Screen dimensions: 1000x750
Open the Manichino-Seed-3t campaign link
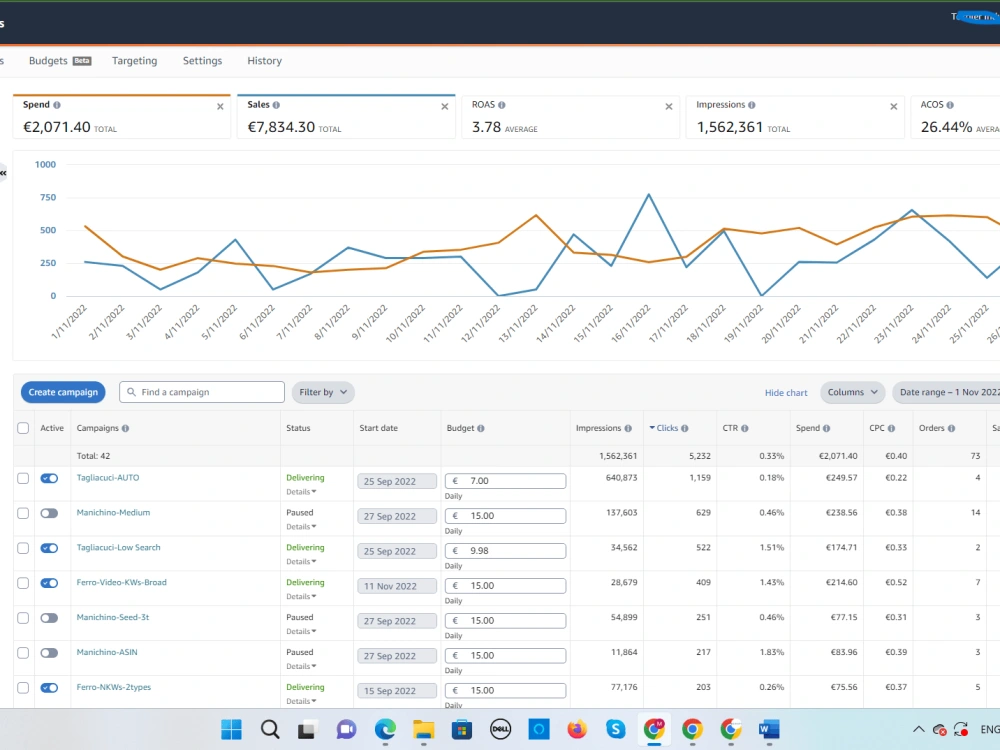(x=113, y=617)
